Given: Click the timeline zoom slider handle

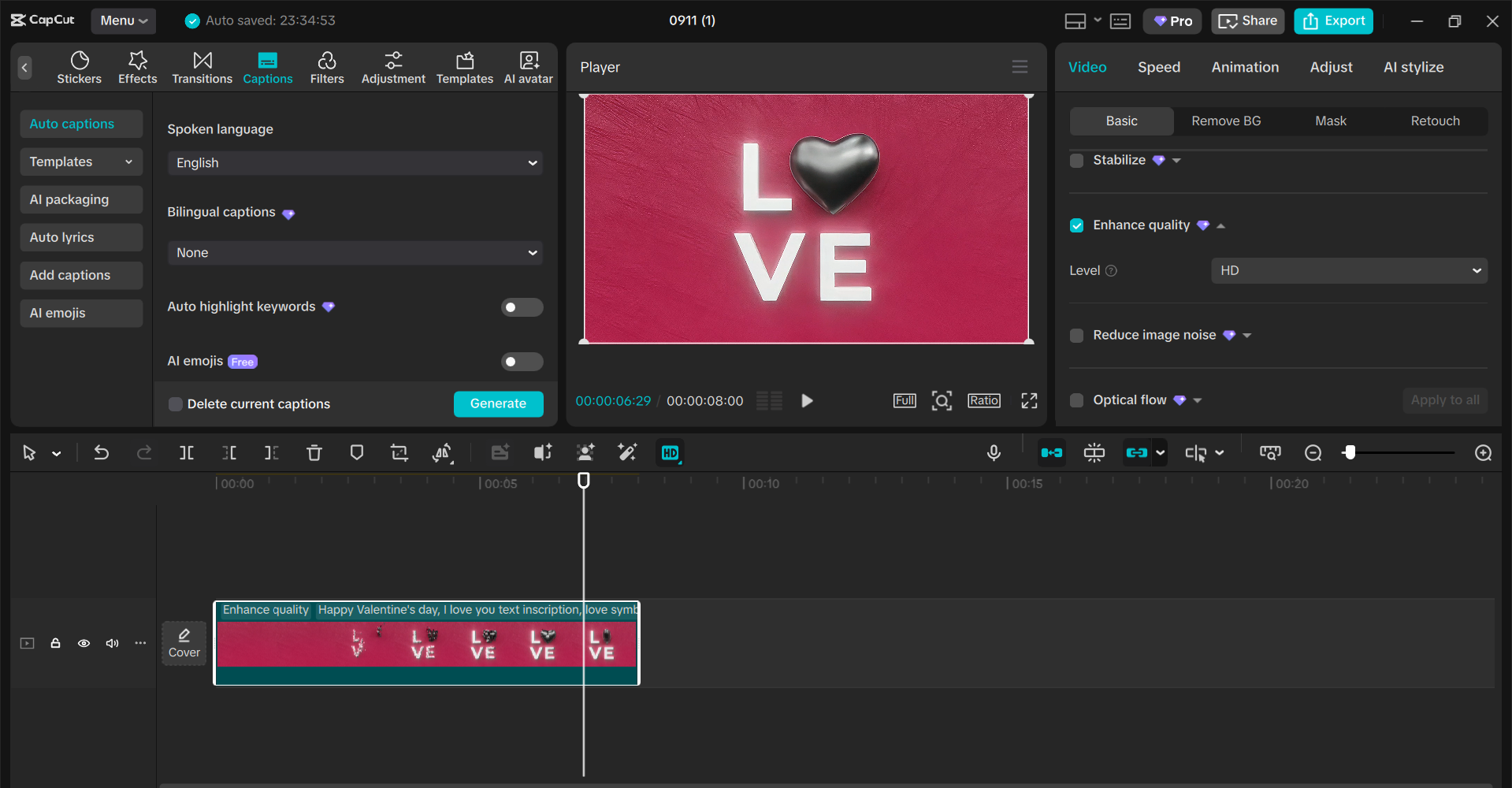Looking at the screenshot, I should [x=1350, y=453].
